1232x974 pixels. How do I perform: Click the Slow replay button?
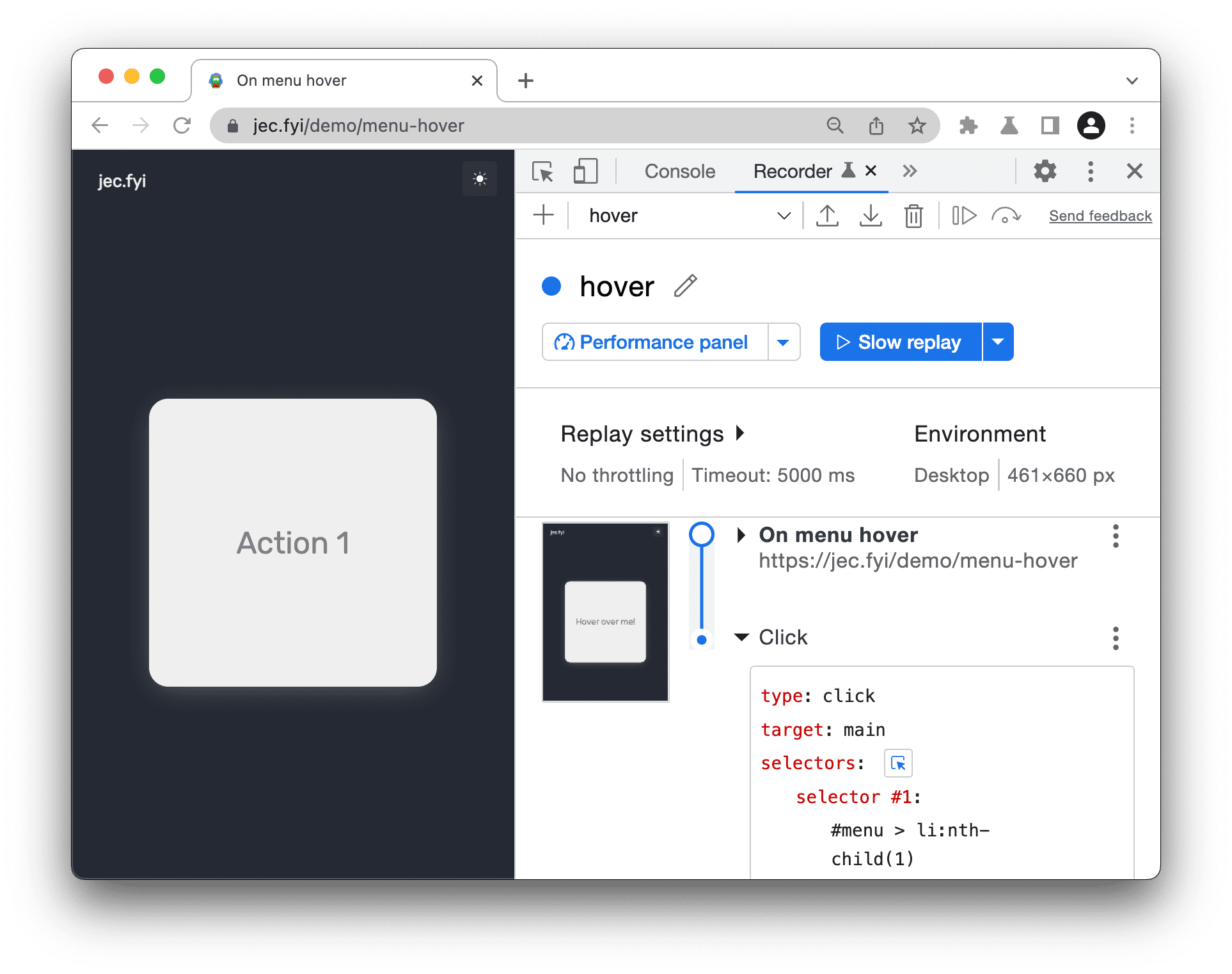coord(900,342)
